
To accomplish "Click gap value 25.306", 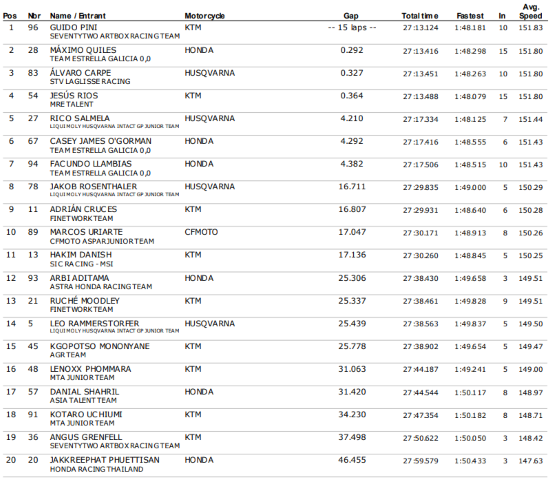I will tap(352, 278).
